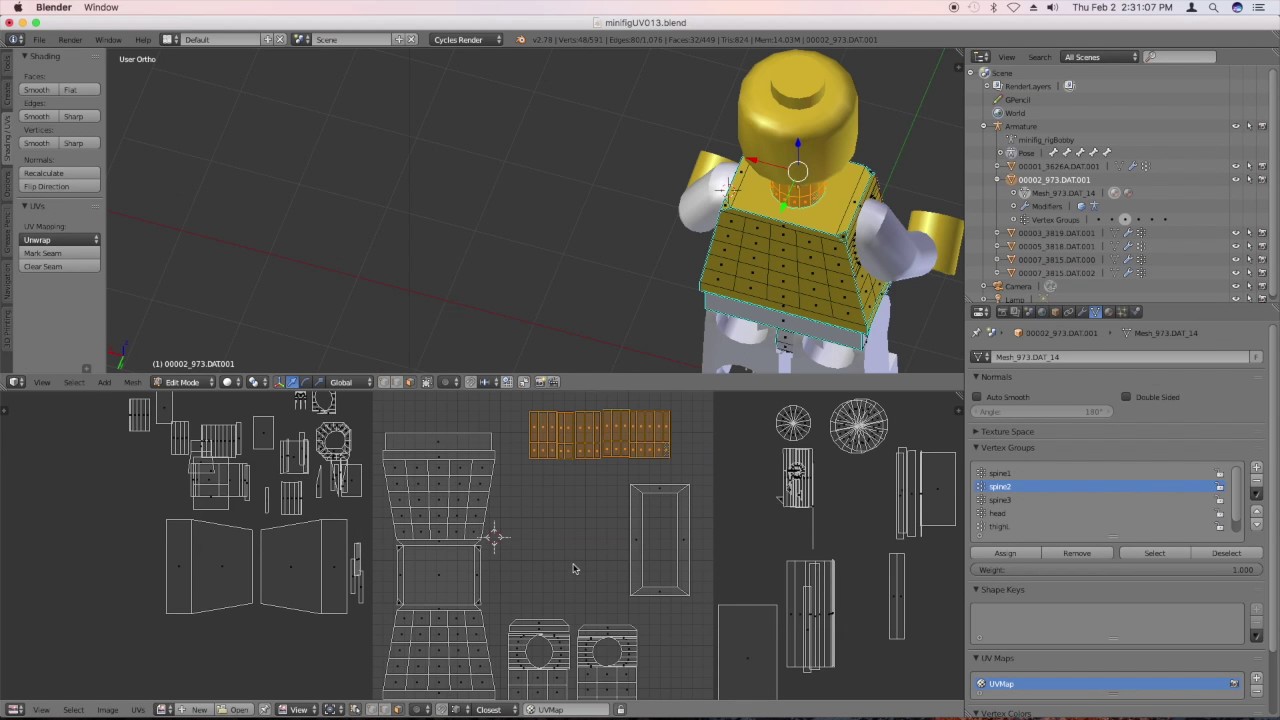
Task: Toggle the 3D manipulator axes icon
Action: point(279,382)
